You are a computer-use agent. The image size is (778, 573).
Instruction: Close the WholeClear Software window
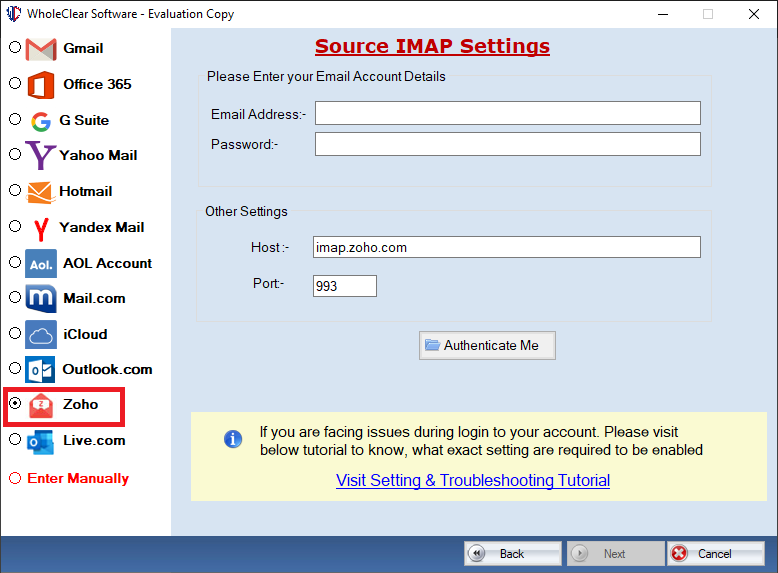pyautogui.click(x=754, y=14)
